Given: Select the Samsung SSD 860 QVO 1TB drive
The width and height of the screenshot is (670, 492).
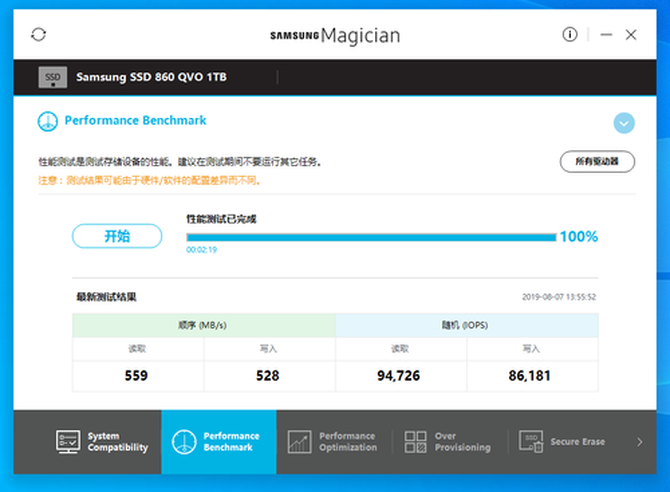Looking at the screenshot, I should (x=150, y=77).
